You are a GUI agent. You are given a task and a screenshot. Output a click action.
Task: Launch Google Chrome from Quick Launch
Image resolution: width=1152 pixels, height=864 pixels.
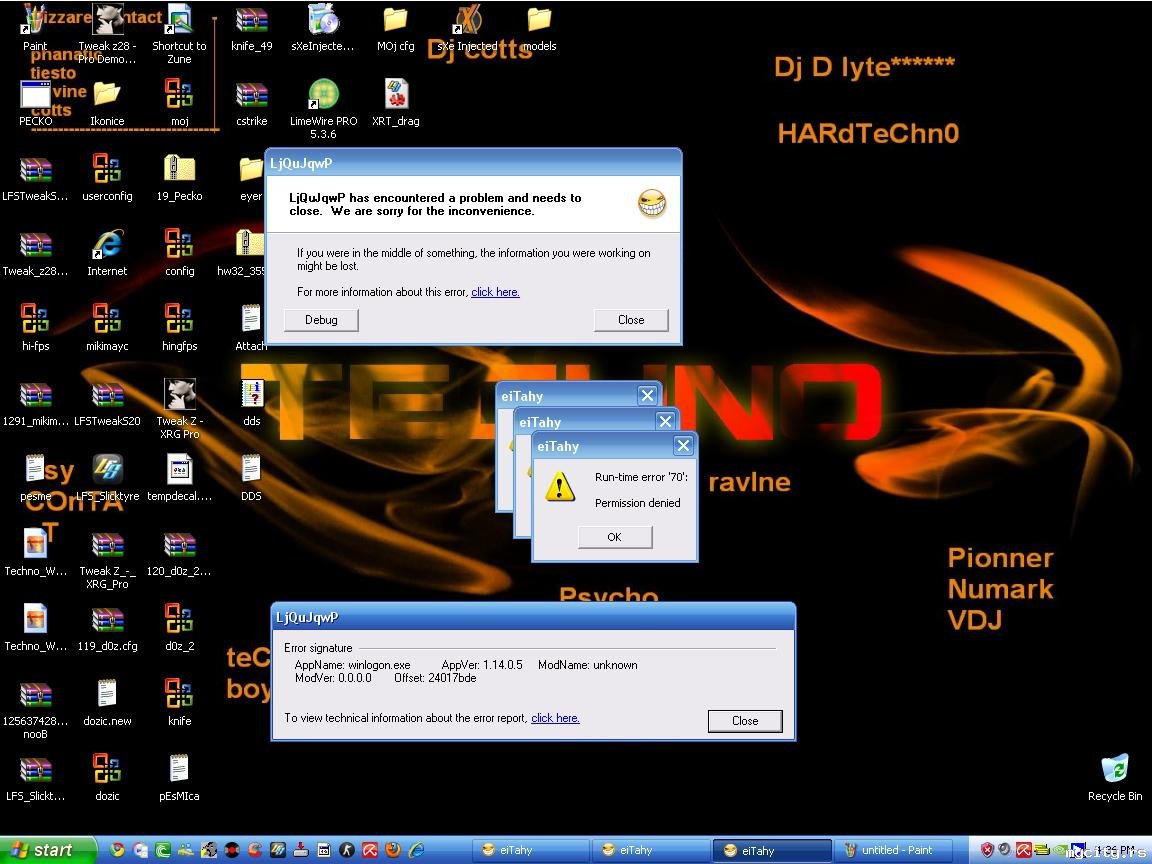[117, 850]
